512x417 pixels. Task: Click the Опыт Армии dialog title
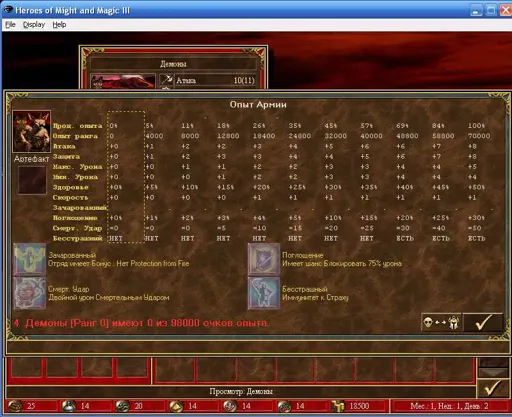point(258,104)
